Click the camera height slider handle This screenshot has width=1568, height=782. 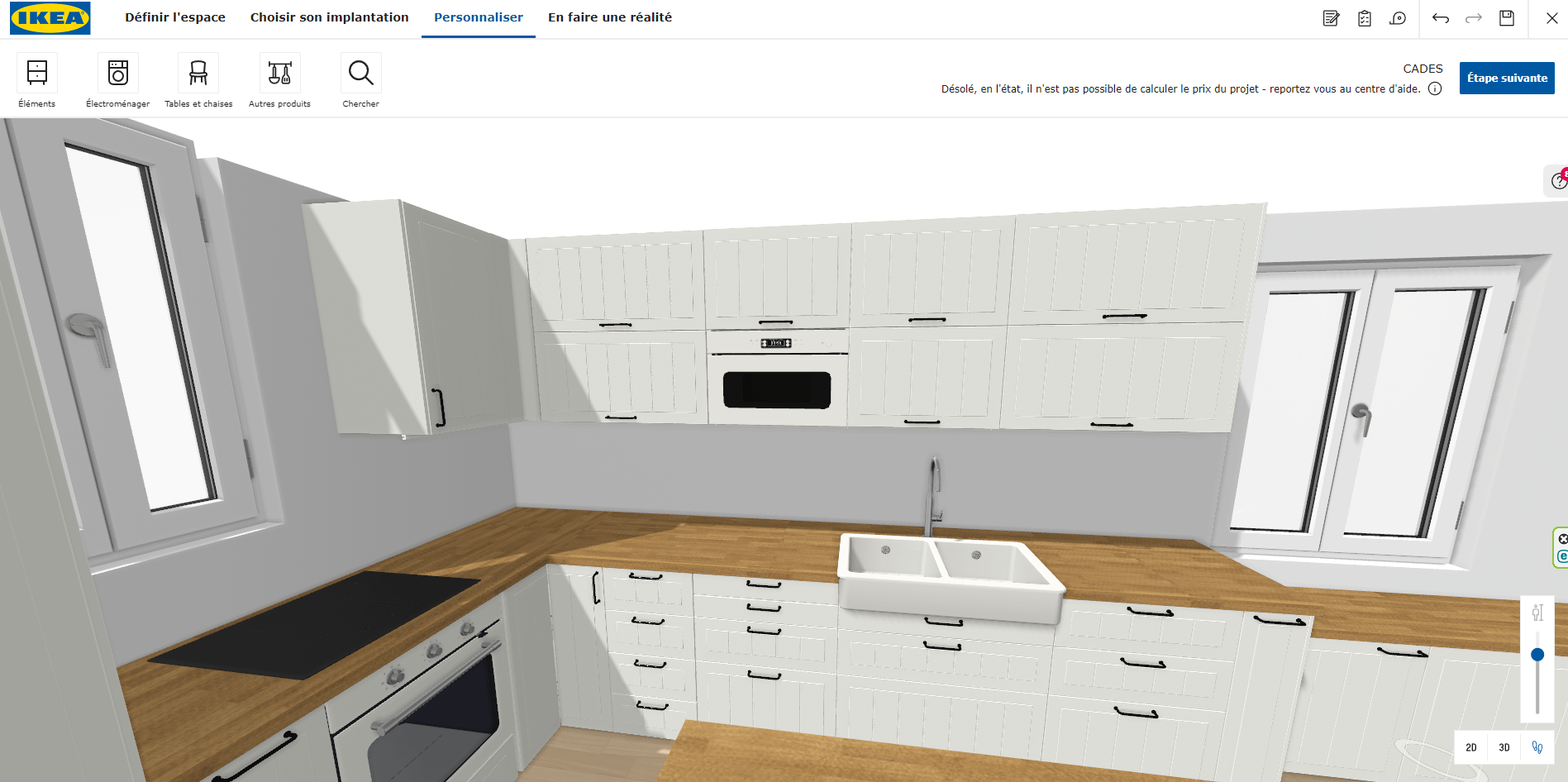(1537, 655)
